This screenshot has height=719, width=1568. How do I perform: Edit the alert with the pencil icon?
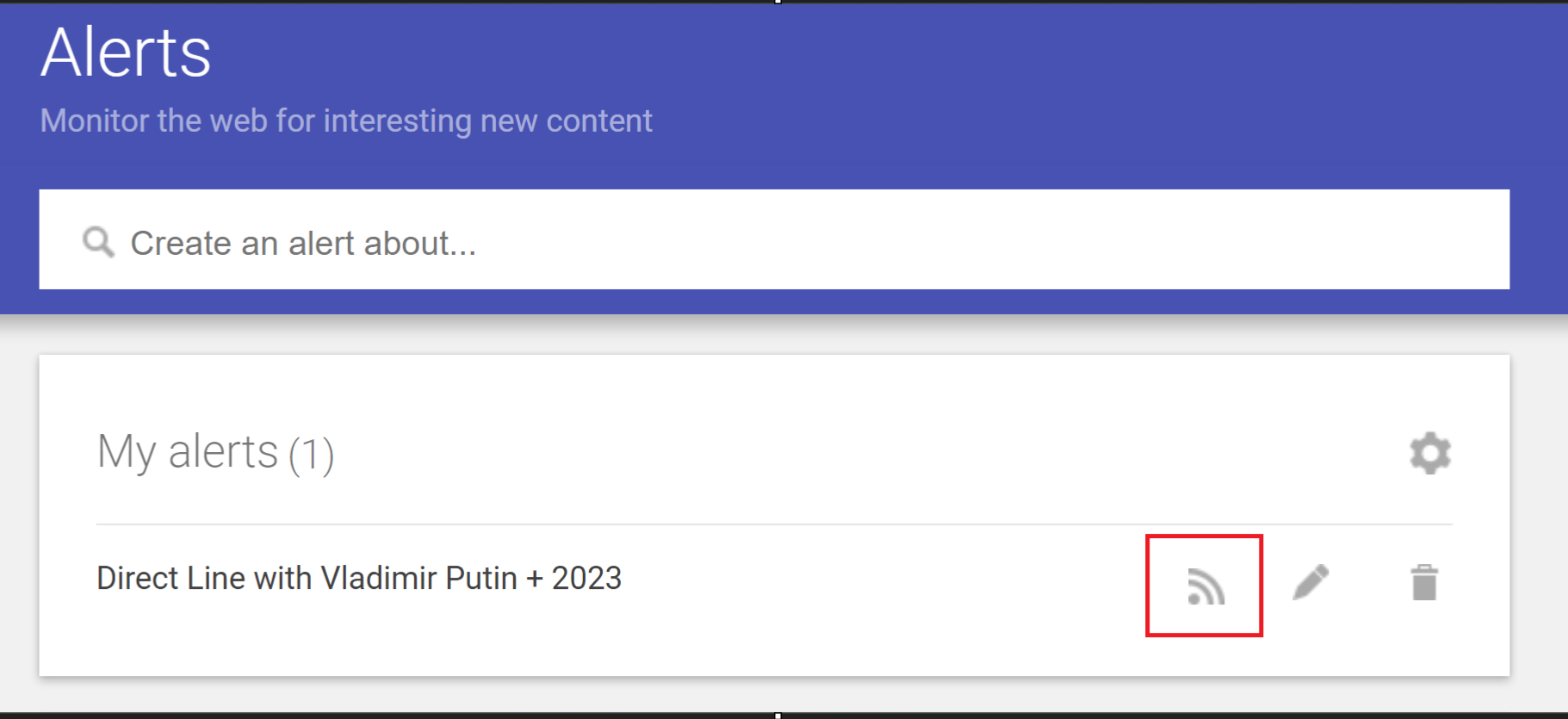(1311, 582)
